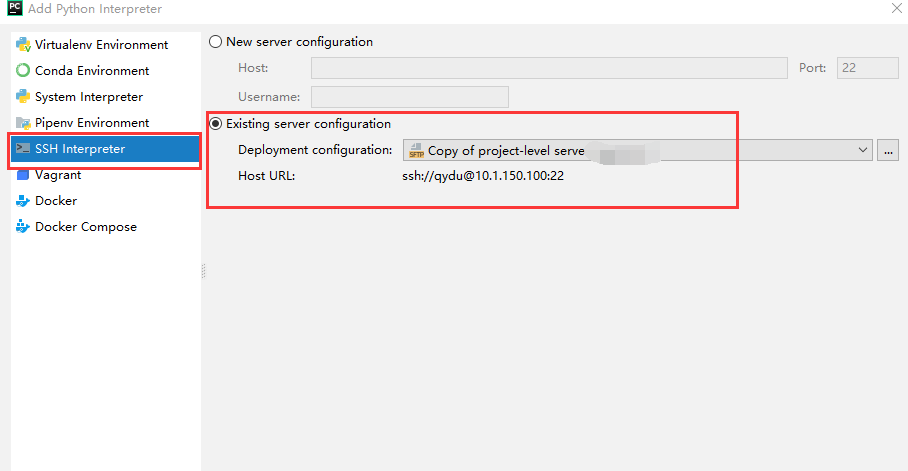Screen dimensions: 908x471
Task: Click the Docker Compose icon
Action: (23, 227)
